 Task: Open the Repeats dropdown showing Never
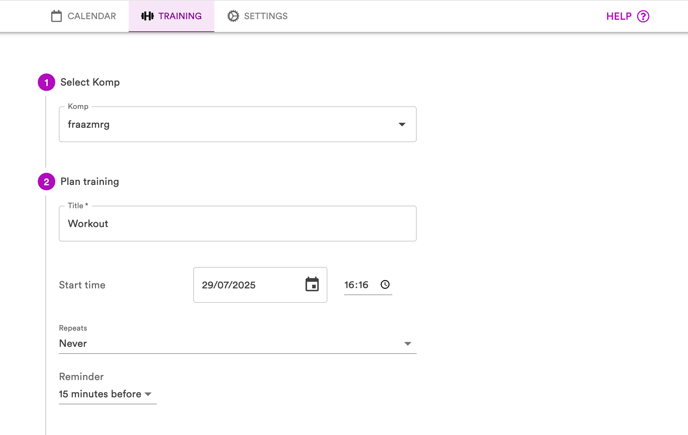(x=237, y=343)
